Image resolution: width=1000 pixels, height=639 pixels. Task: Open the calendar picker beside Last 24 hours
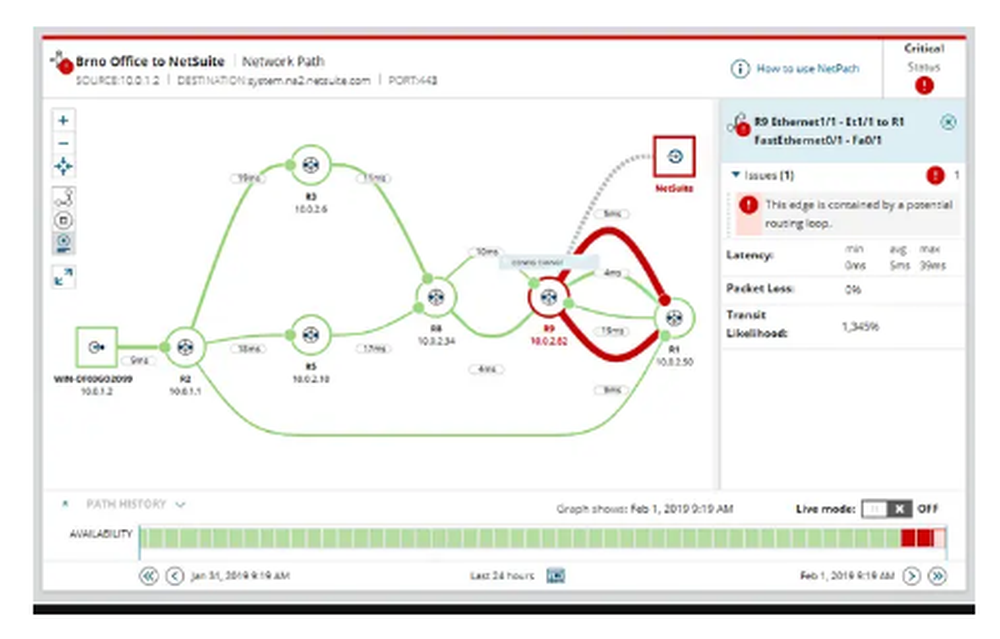point(555,576)
